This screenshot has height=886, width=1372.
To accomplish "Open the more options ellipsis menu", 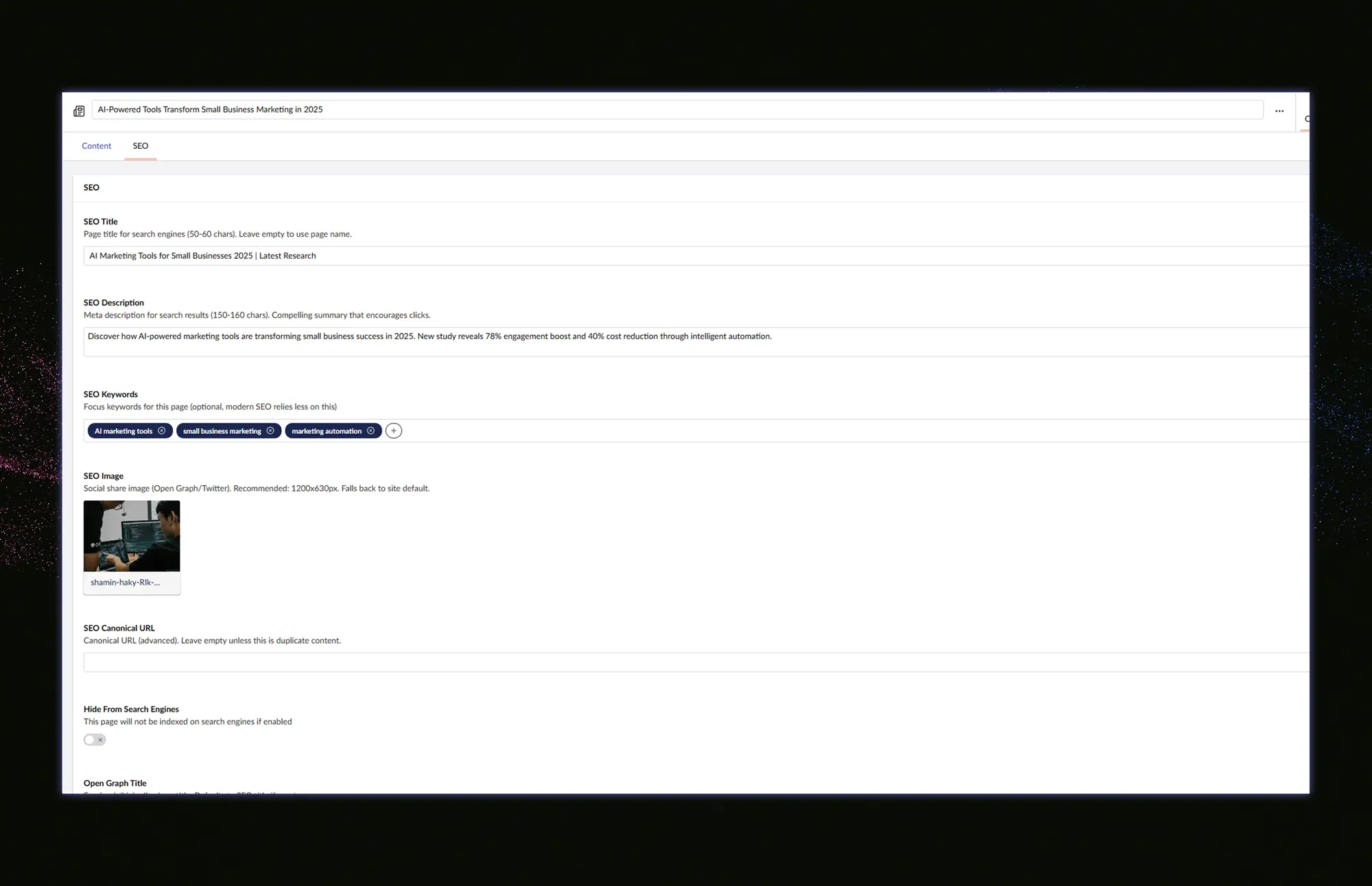I will pos(1279,110).
